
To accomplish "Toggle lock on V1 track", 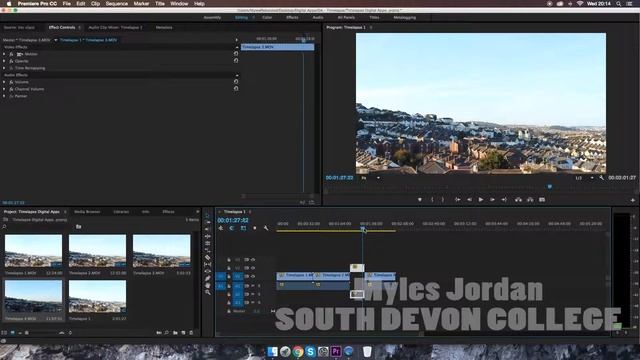I will (x=229, y=276).
